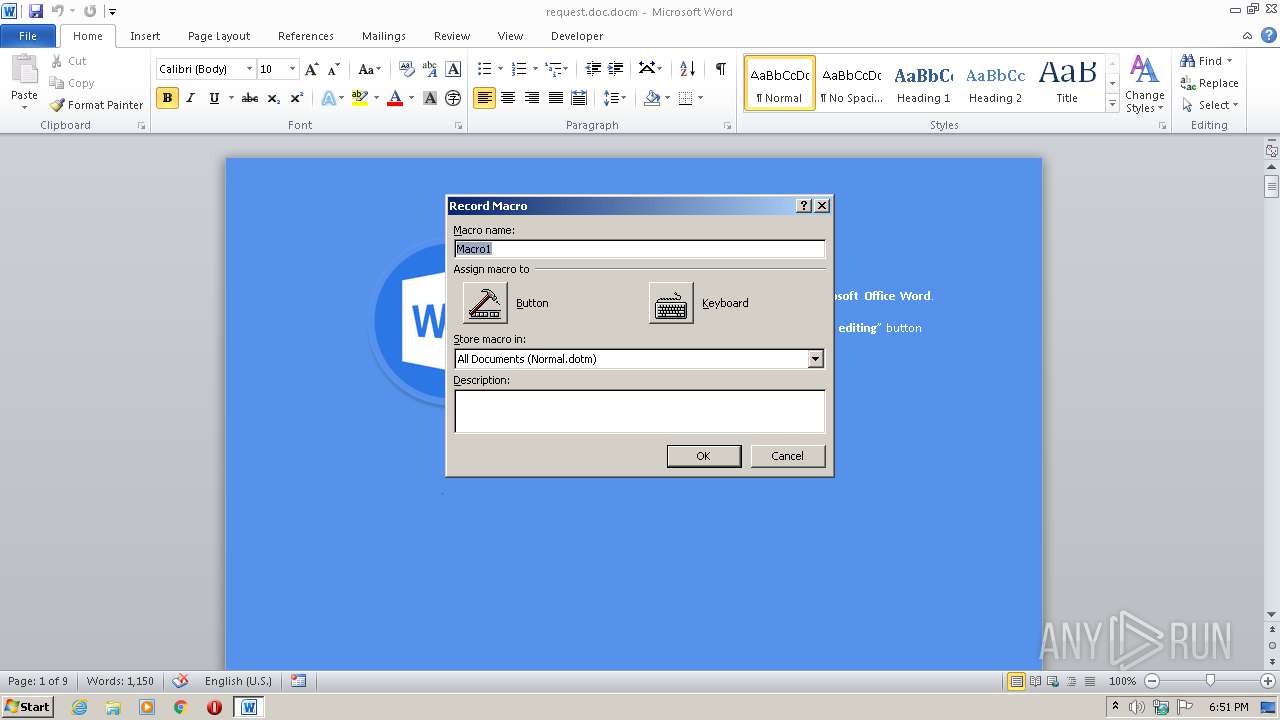Increase paragraph indent
Screen dimensions: 1280x720
pos(617,69)
